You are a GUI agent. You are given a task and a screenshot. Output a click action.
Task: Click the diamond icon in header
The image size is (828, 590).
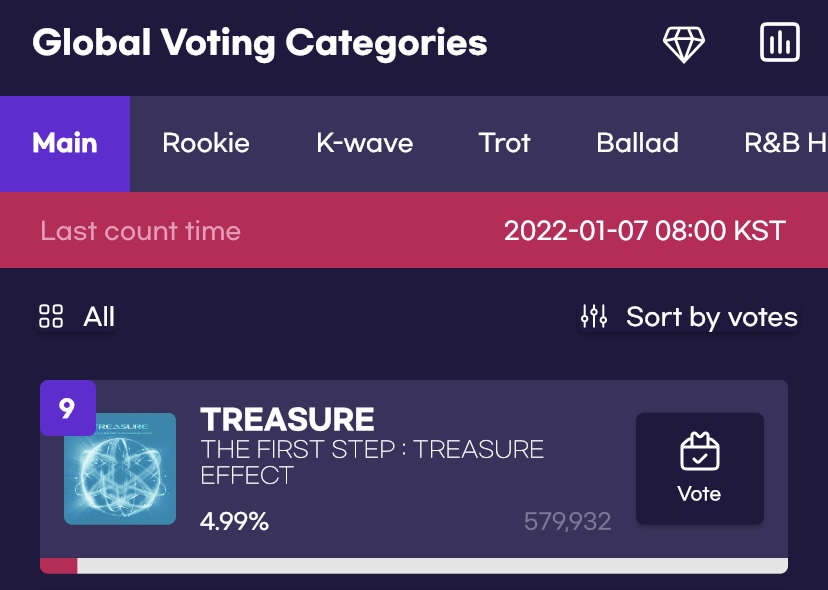click(x=684, y=44)
